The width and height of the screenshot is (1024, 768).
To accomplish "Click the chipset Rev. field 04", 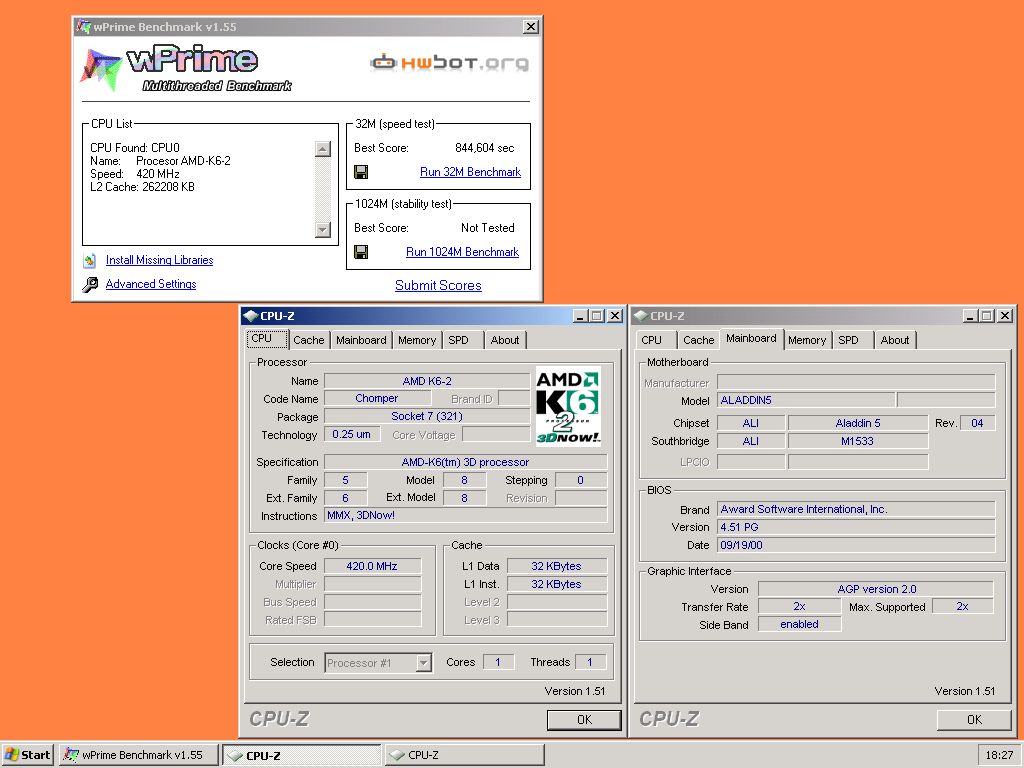I will click(x=978, y=423).
